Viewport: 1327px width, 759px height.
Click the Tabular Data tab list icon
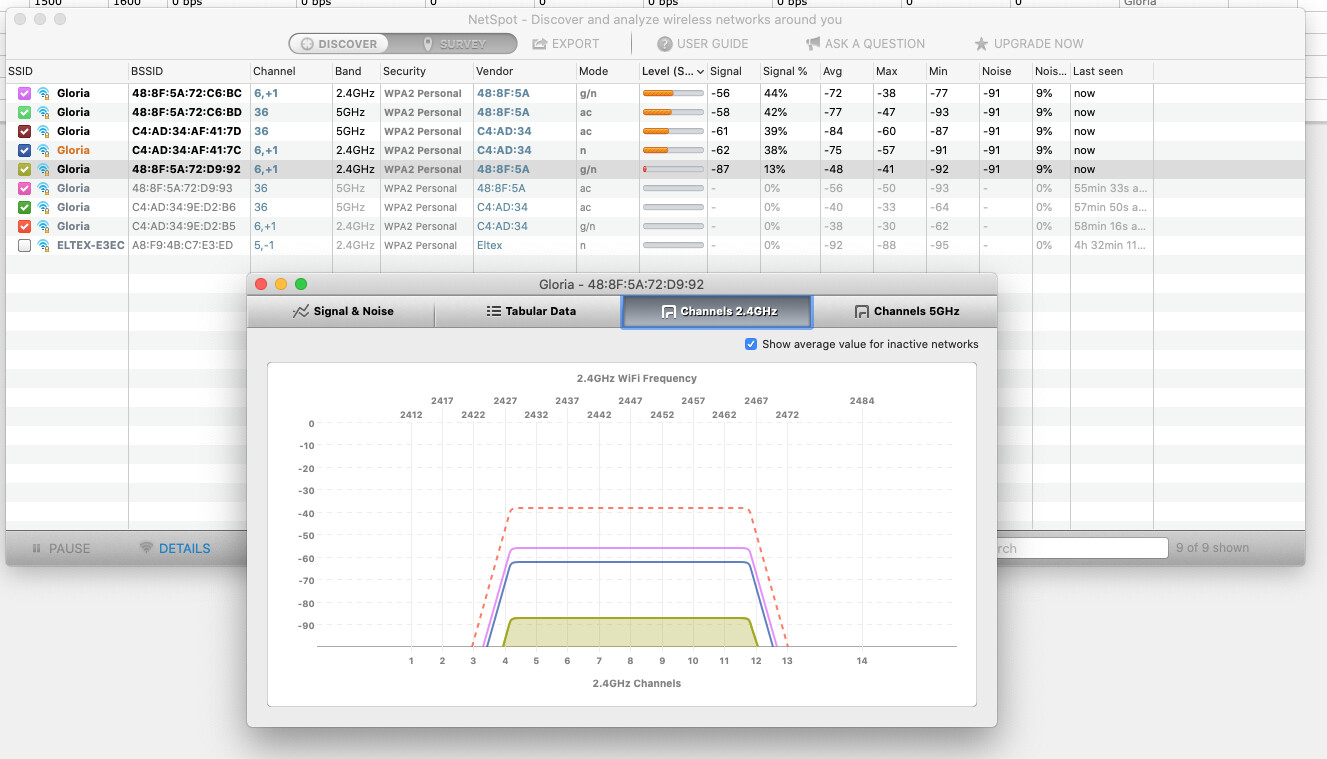click(x=493, y=311)
